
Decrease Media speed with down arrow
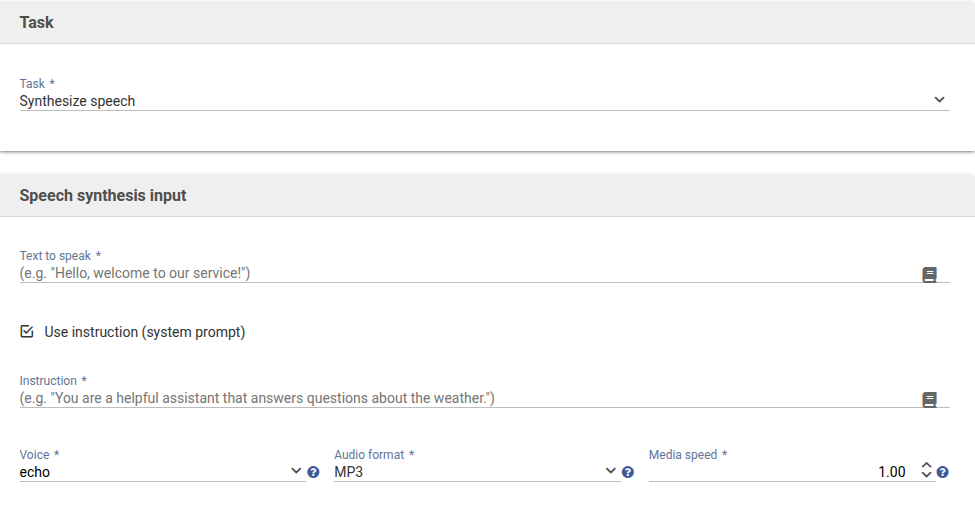coord(926,476)
